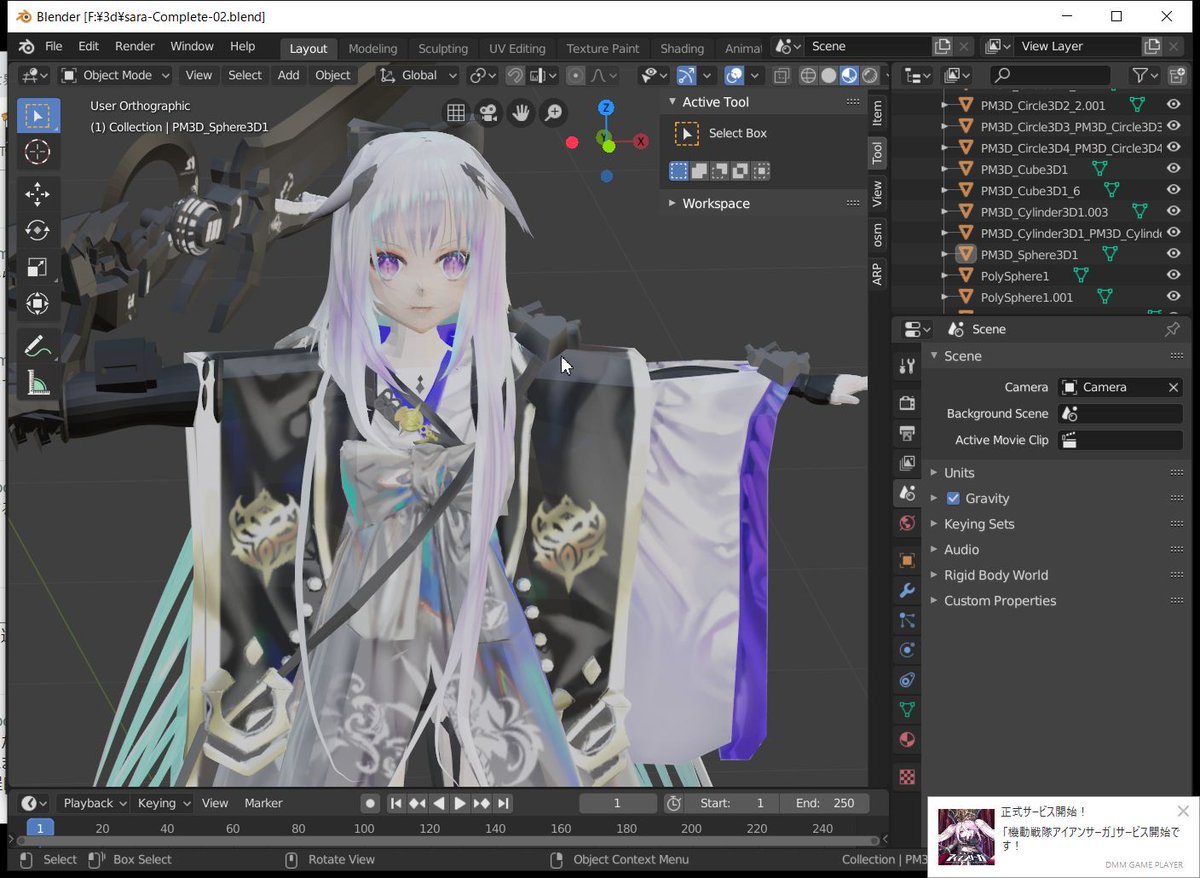
Task: Open the Particles properties tab icon
Action: (x=907, y=620)
